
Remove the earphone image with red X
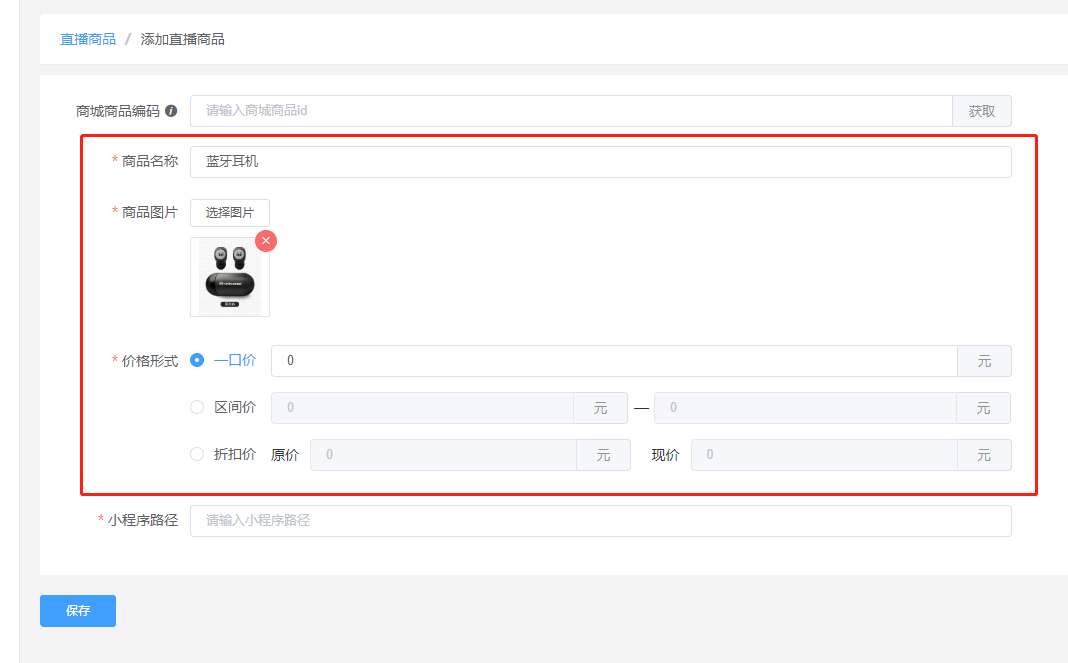click(266, 241)
